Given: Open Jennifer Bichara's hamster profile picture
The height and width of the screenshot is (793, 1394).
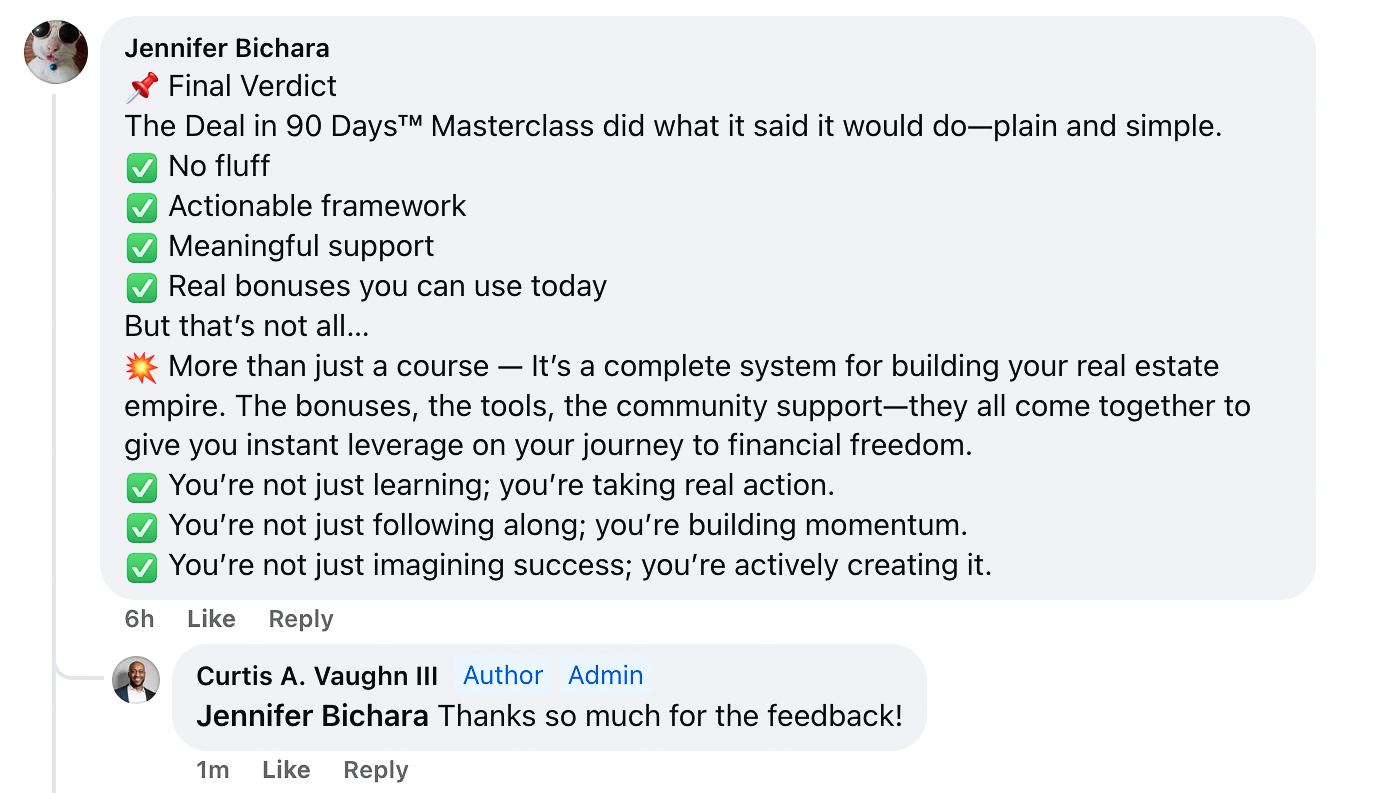Looking at the screenshot, I should [56, 52].
